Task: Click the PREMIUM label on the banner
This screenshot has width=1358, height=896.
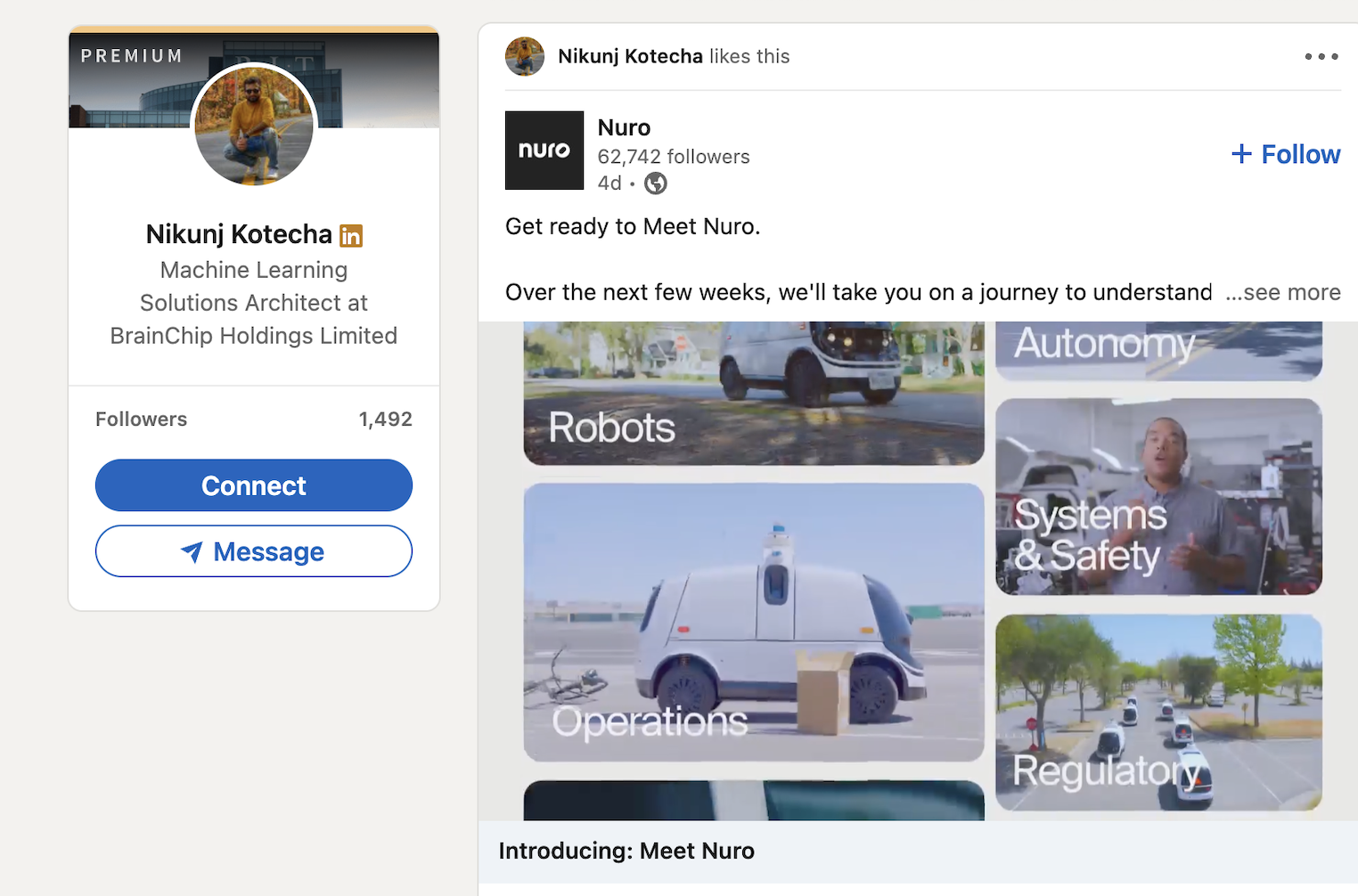Action: [x=132, y=56]
